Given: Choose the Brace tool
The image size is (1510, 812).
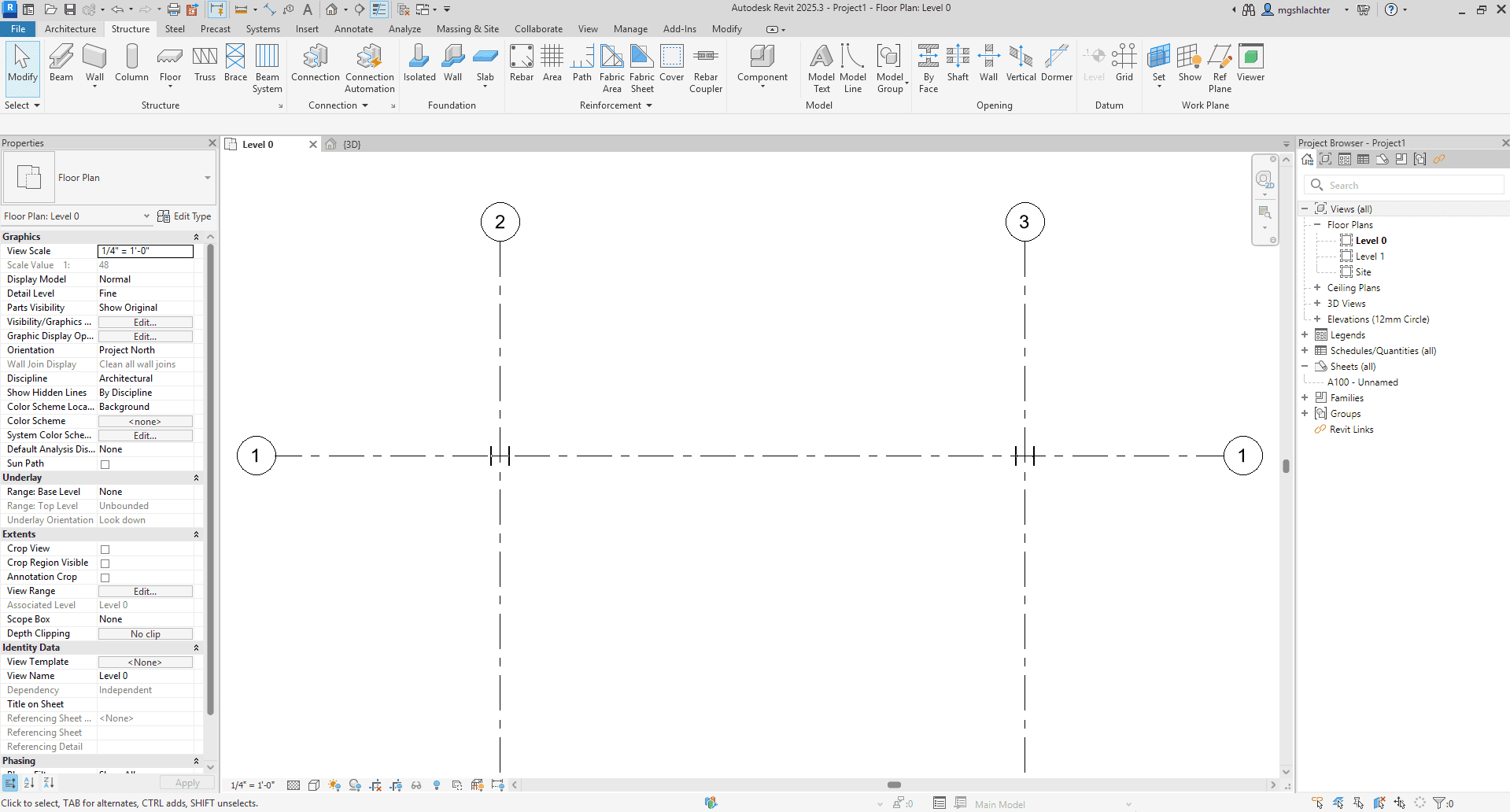Looking at the screenshot, I should (x=235, y=63).
